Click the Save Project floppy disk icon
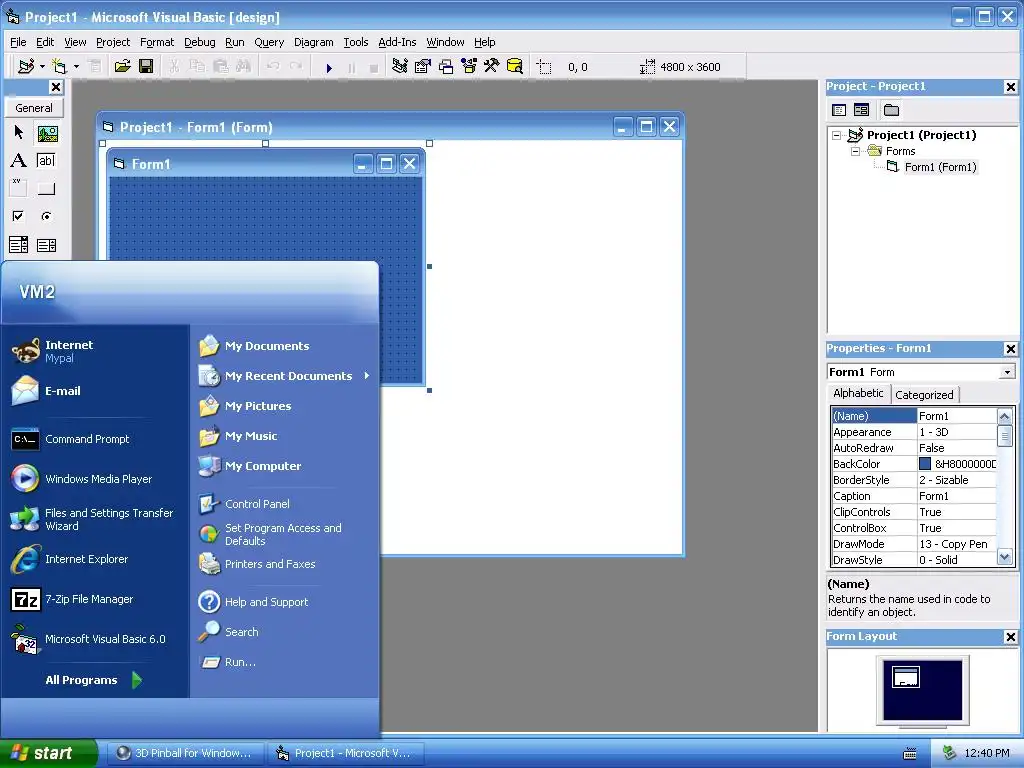 [146, 67]
